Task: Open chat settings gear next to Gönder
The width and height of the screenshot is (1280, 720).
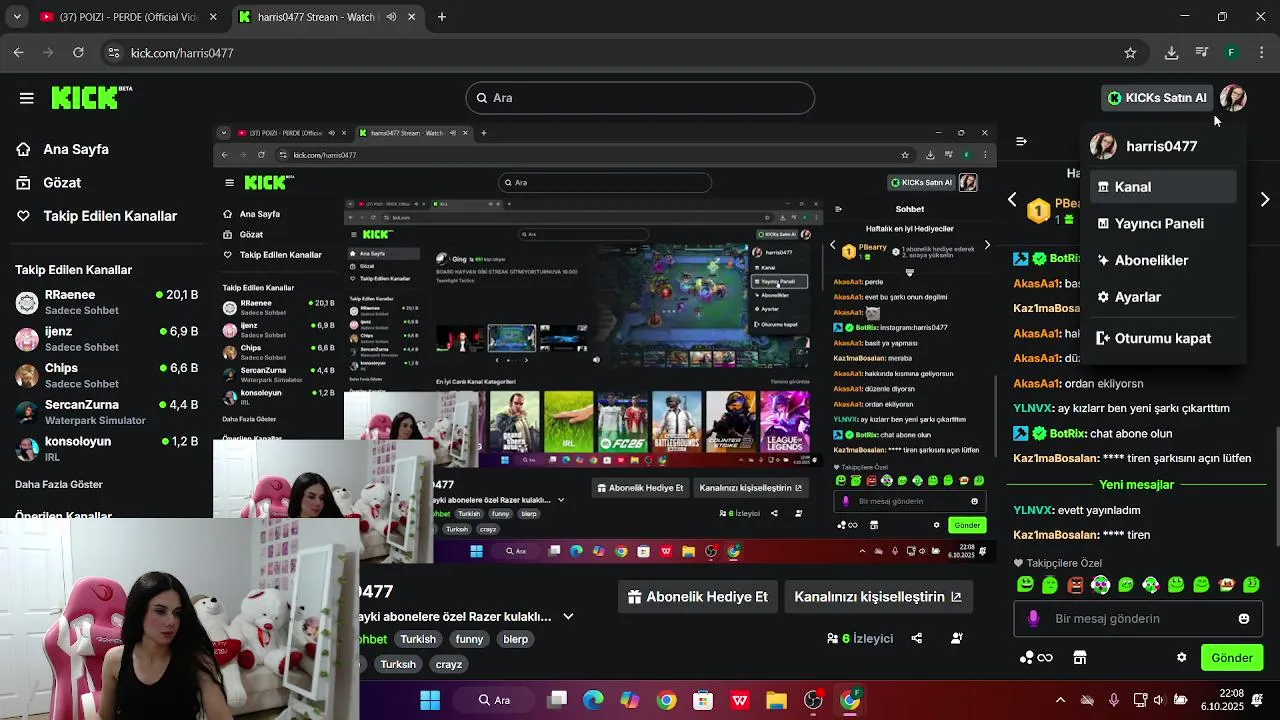Action: pos(1181,657)
